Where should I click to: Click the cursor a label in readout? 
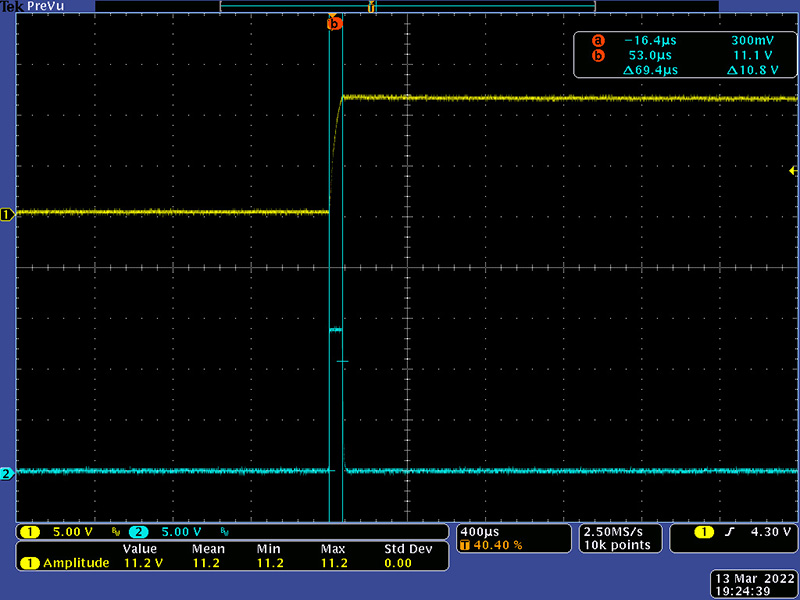599,41
